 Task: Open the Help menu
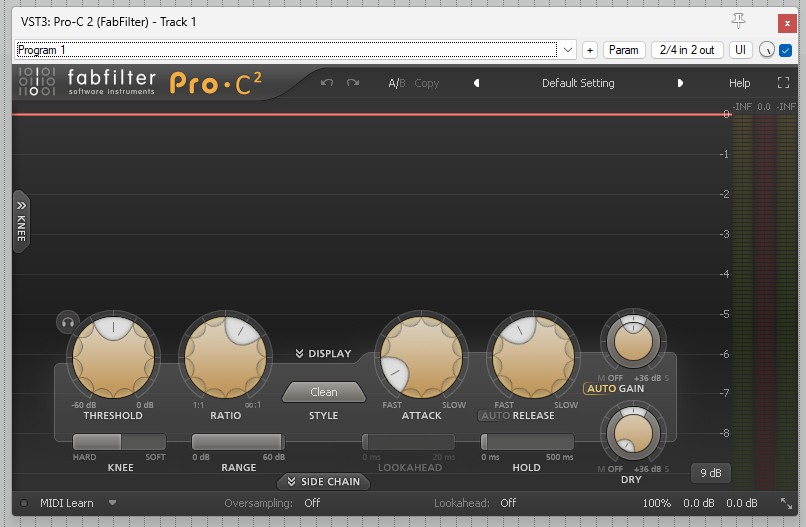pos(739,83)
